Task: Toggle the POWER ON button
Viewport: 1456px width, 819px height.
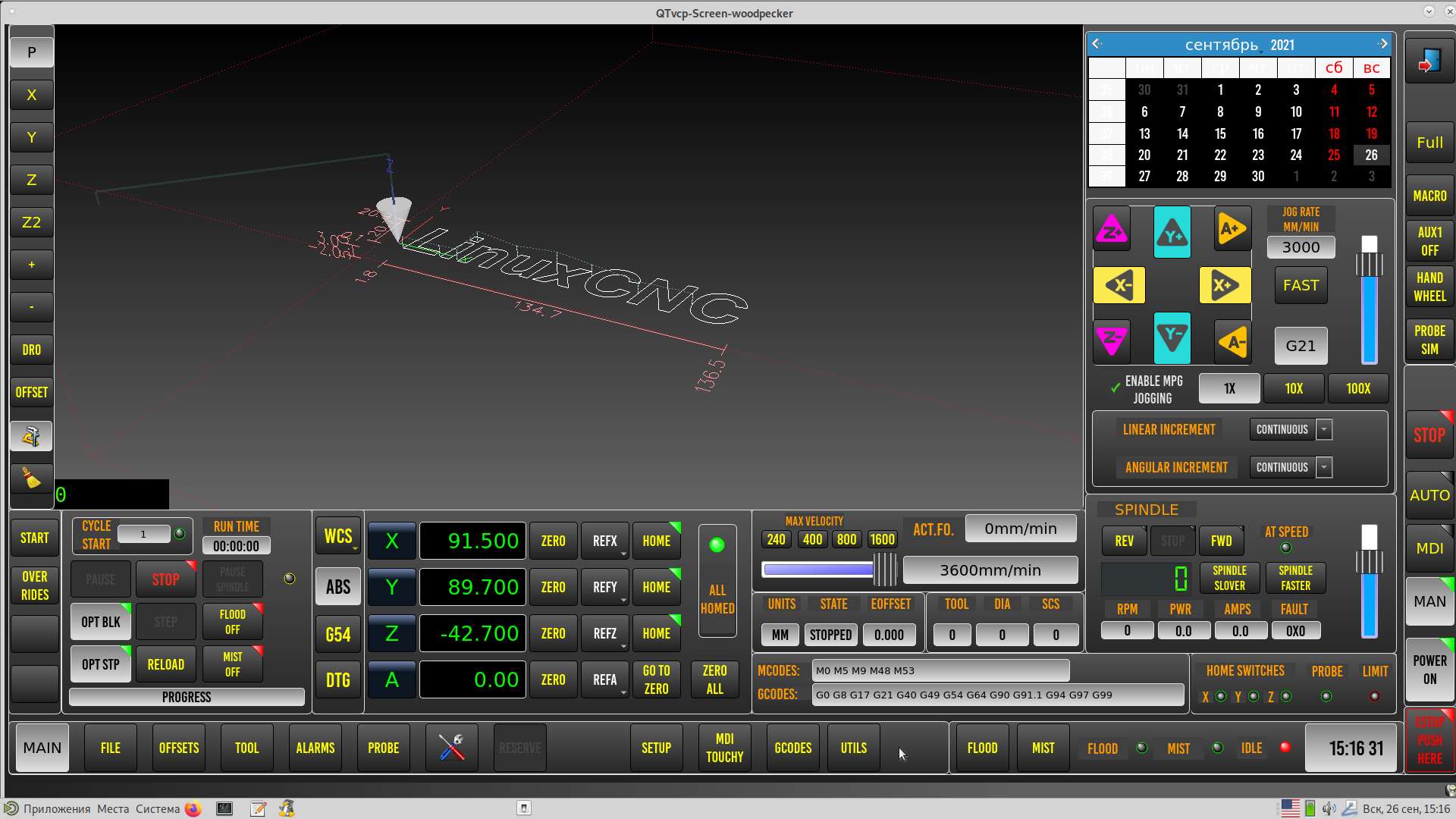Action: [x=1429, y=670]
